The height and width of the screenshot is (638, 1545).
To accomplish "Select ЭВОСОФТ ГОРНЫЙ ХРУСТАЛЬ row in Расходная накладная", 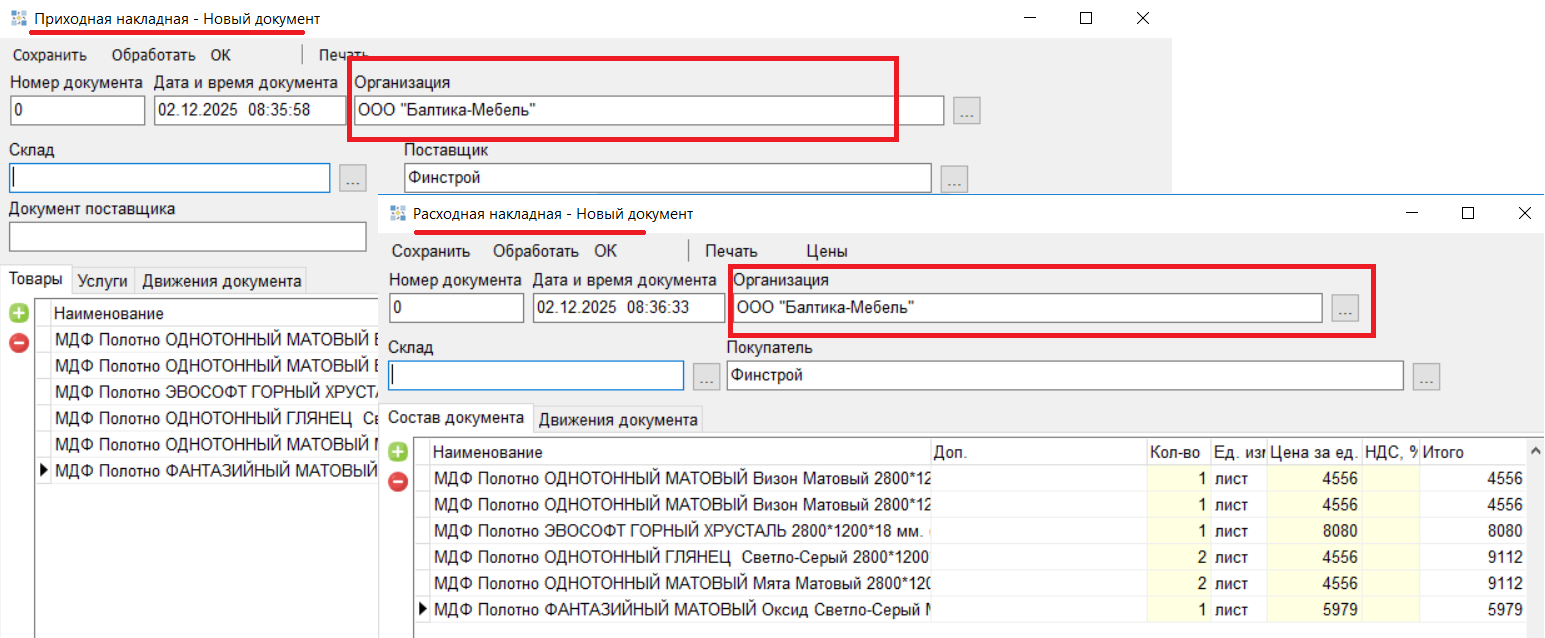I will (680, 531).
